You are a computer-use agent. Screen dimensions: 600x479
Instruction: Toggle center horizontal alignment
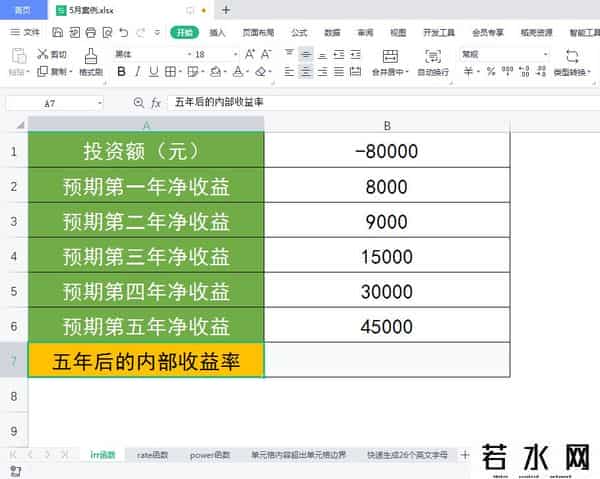tap(305, 72)
